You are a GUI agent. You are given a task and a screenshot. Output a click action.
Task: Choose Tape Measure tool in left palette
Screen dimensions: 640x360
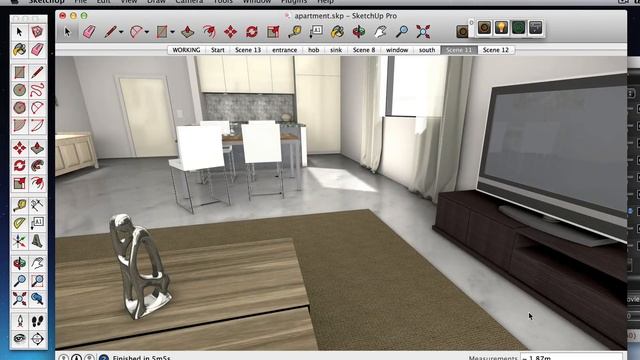(19, 205)
